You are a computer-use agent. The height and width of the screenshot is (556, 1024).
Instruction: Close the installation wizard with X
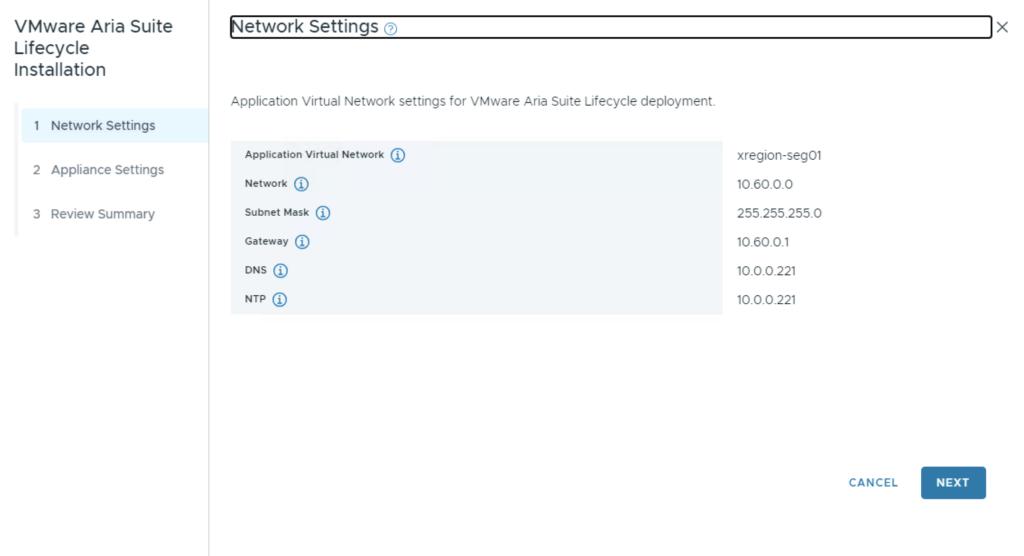[x=1002, y=27]
